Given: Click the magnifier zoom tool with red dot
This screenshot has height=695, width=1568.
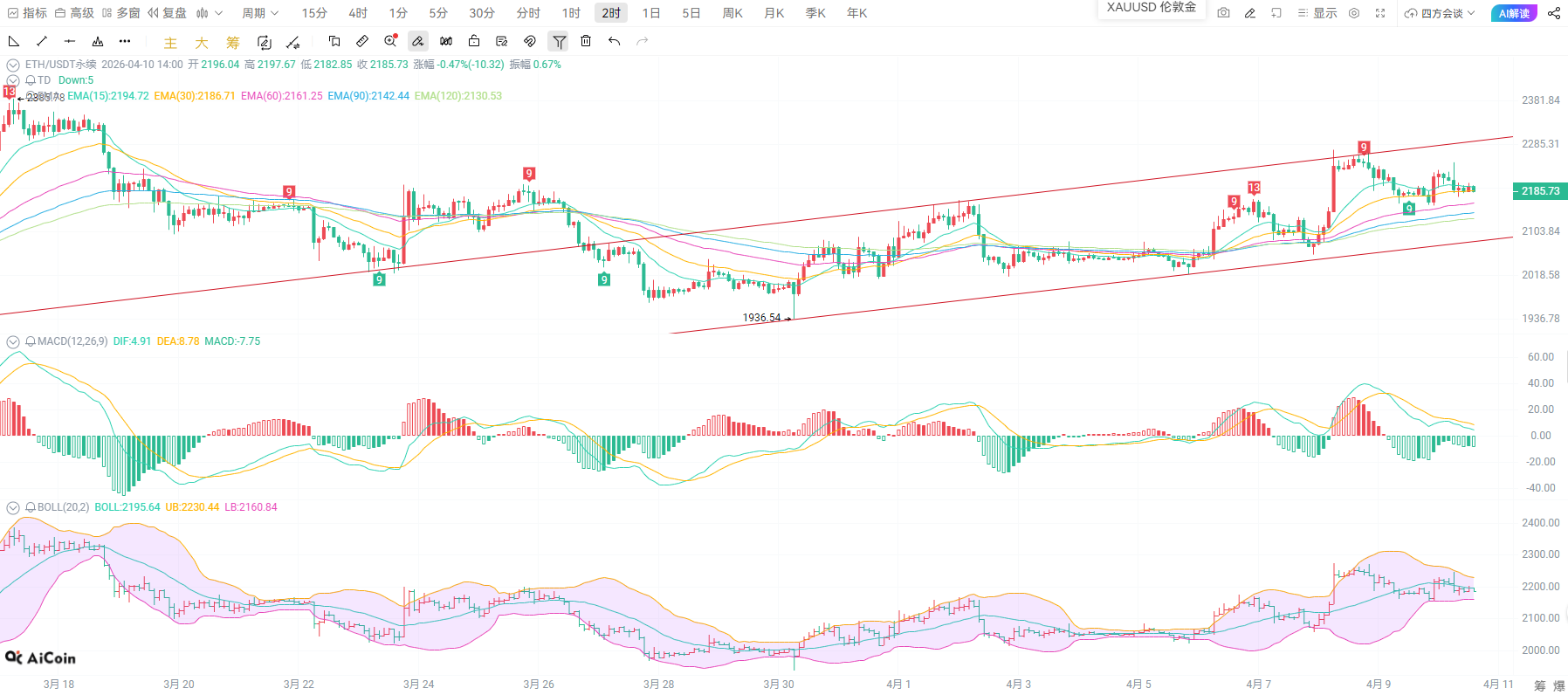Looking at the screenshot, I should [390, 41].
